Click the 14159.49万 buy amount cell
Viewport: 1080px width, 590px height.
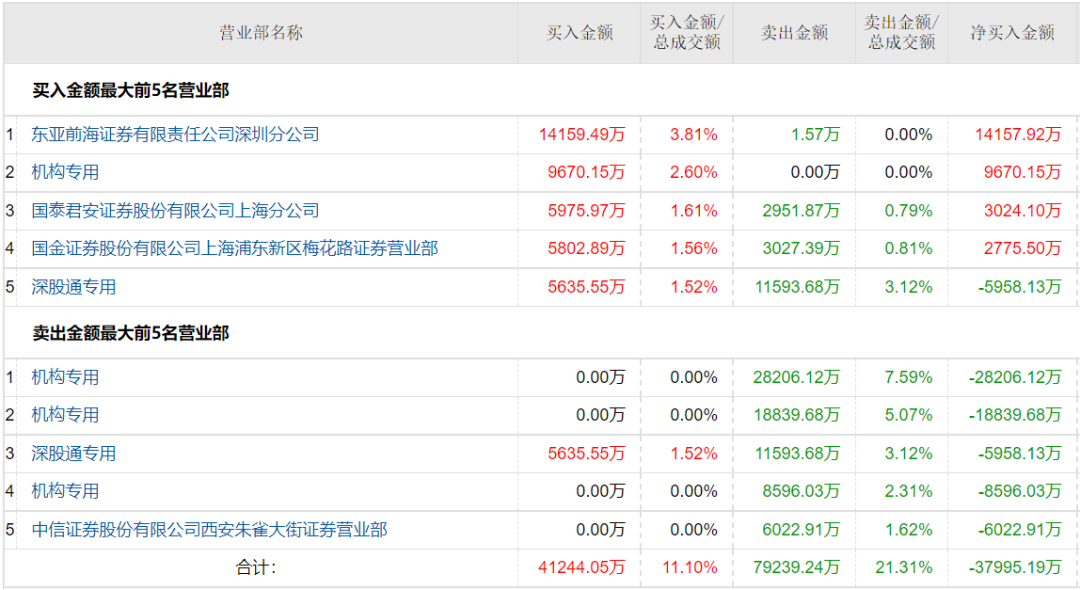point(582,134)
